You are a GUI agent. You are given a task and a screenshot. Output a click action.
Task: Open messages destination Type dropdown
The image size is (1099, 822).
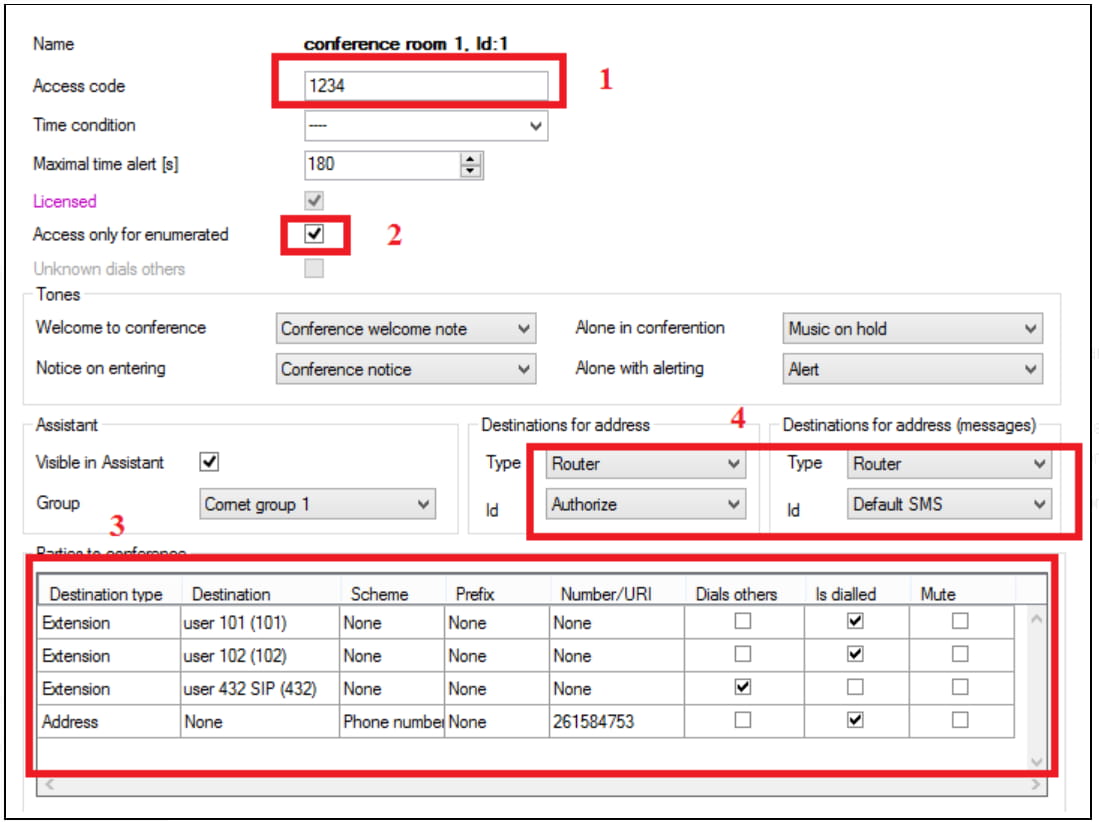pos(949,464)
